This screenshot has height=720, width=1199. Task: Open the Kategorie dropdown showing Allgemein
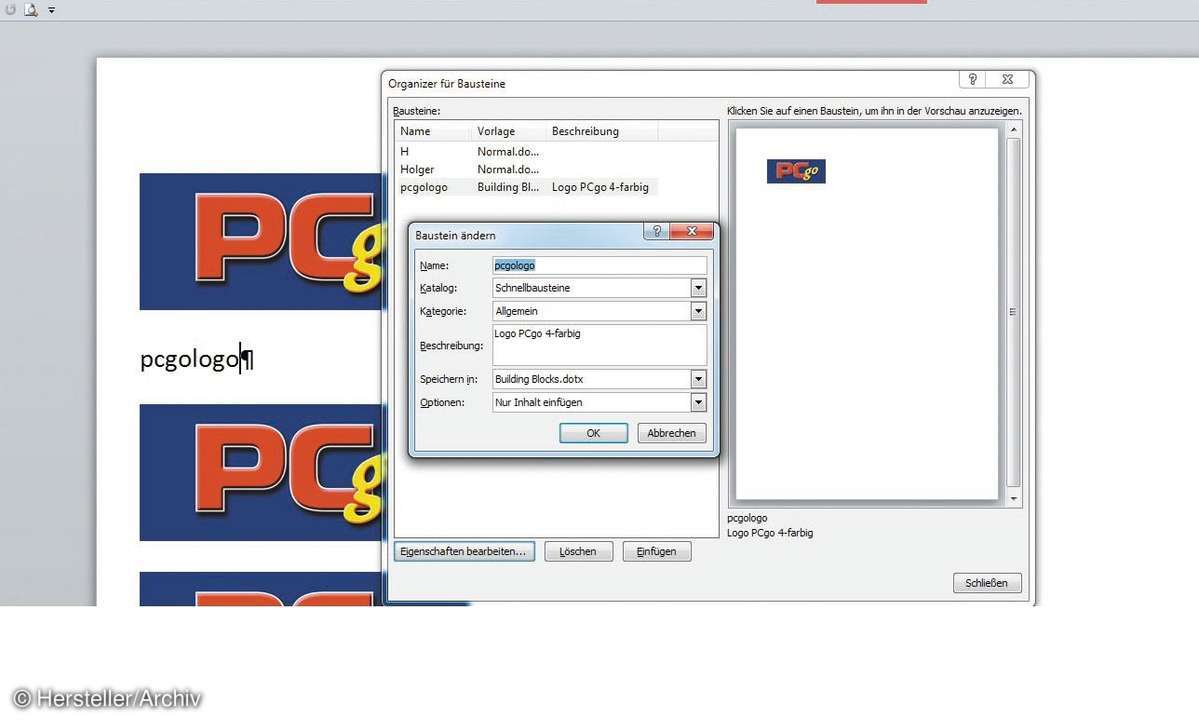pos(698,311)
